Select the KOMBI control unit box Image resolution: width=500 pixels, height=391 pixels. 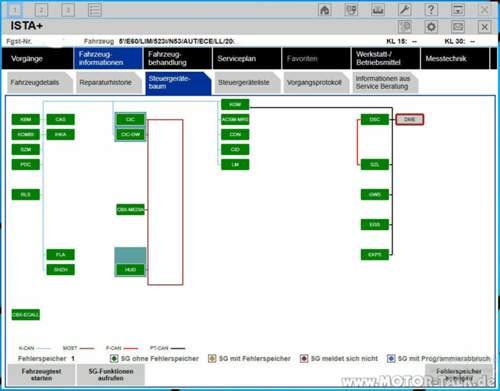[x=26, y=134]
